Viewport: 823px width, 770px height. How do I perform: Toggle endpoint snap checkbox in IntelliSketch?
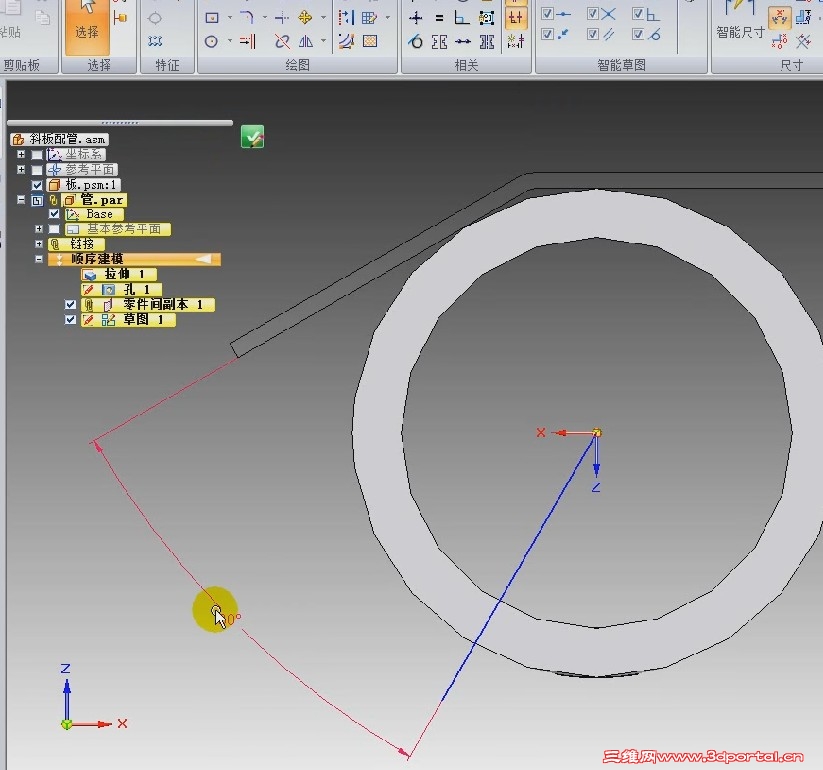[547, 14]
